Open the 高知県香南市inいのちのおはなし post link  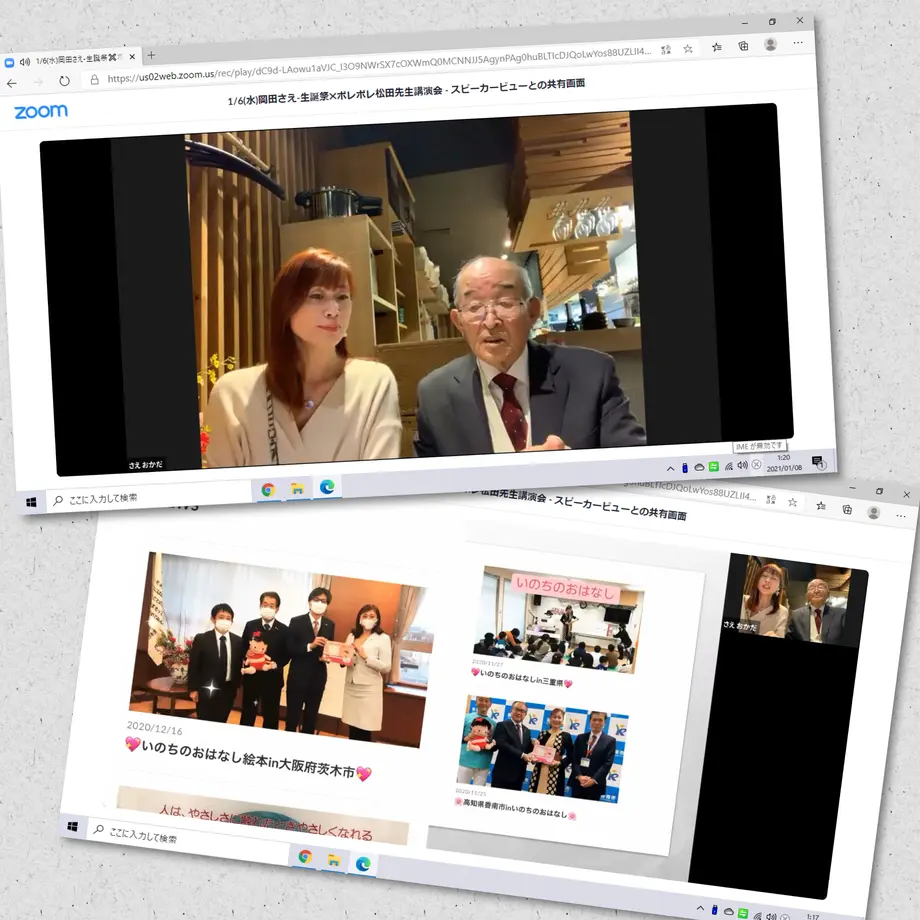coord(515,809)
